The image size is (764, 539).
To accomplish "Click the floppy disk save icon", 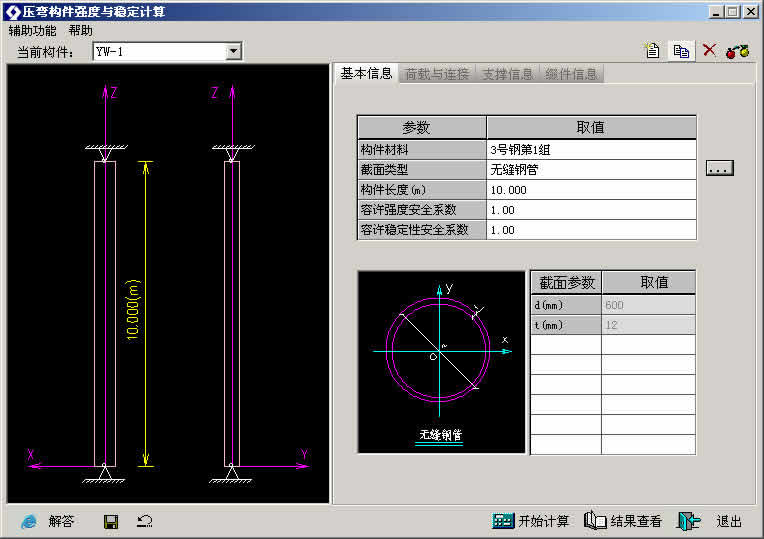I will (111, 522).
